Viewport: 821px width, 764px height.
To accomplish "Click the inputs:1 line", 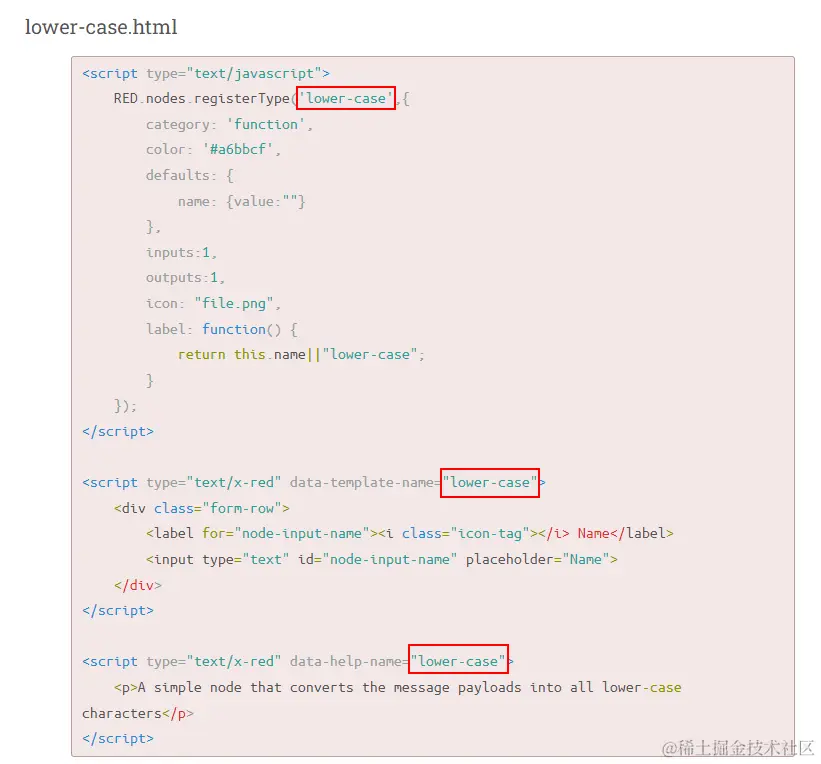I will [181, 253].
